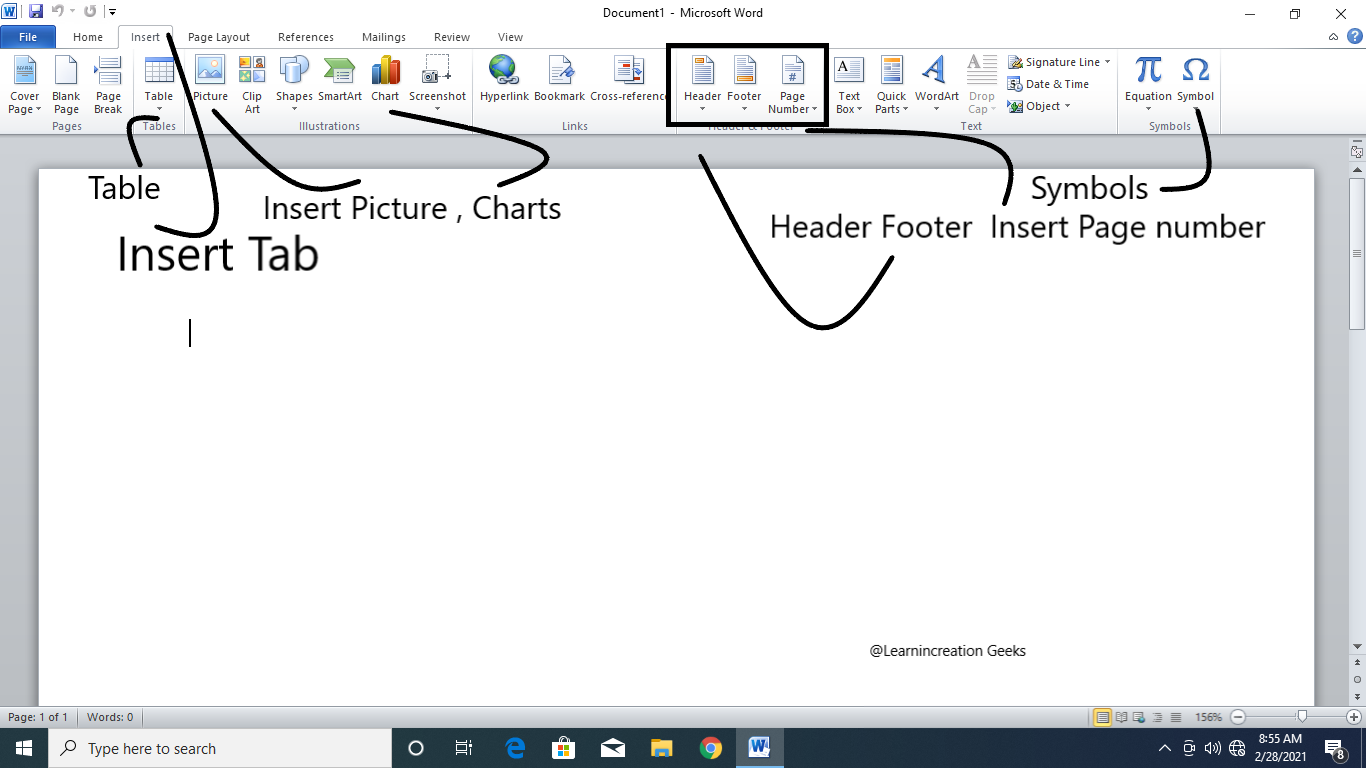This screenshot has width=1366, height=768.
Task: Click the zoom in plus button
Action: 1353,717
